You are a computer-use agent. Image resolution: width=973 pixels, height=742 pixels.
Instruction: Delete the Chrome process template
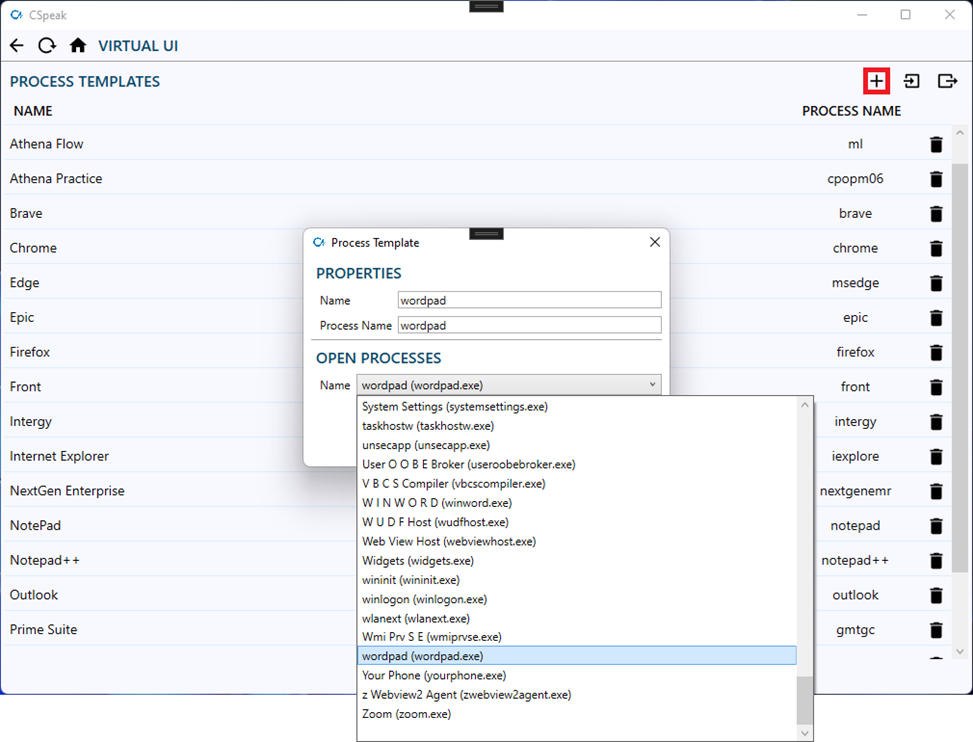click(936, 248)
